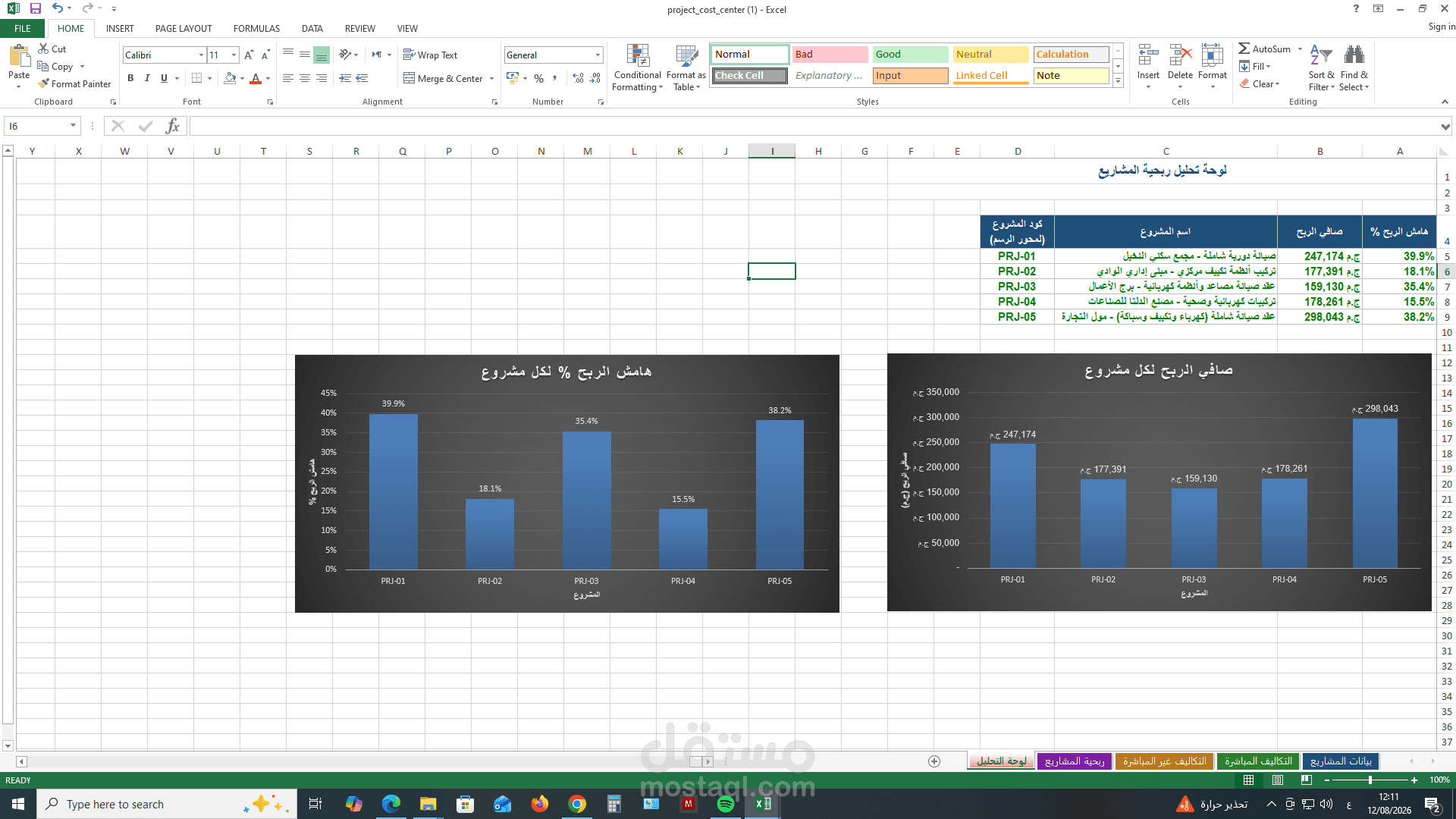The width and height of the screenshot is (1456, 819).
Task: Activate the Format Painter brush
Action: [75, 83]
